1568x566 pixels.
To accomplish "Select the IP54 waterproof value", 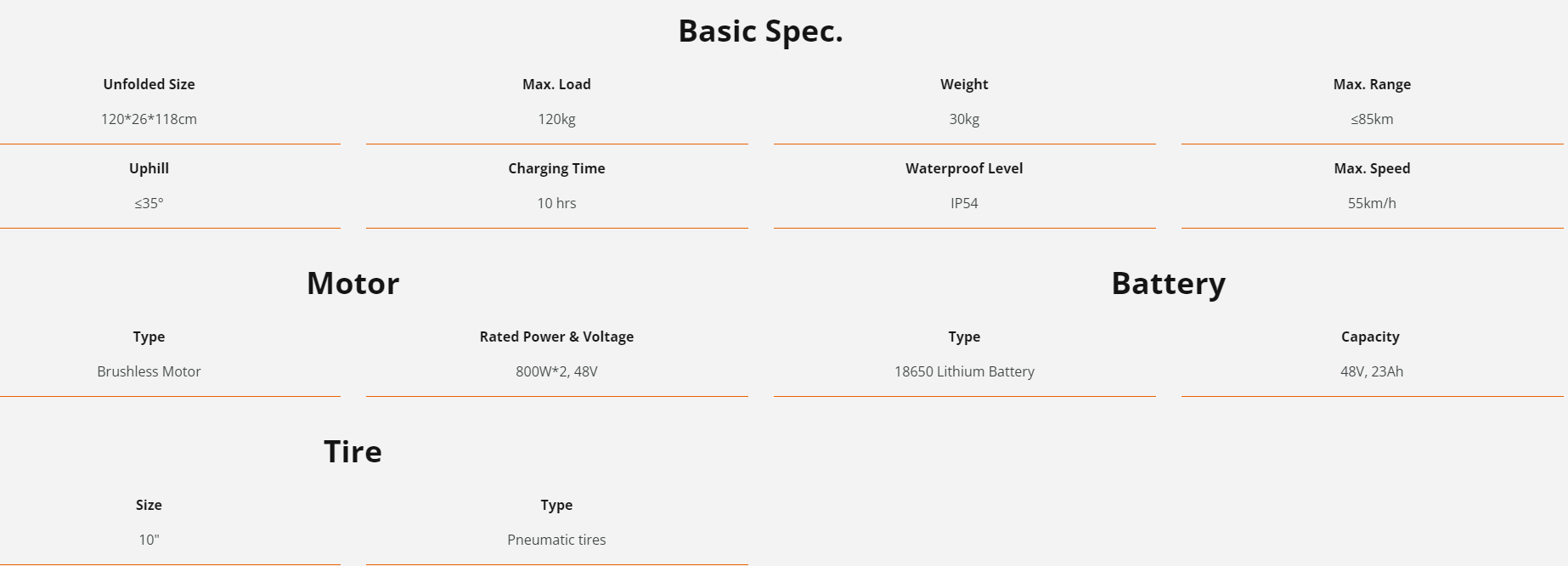I will pos(964,203).
